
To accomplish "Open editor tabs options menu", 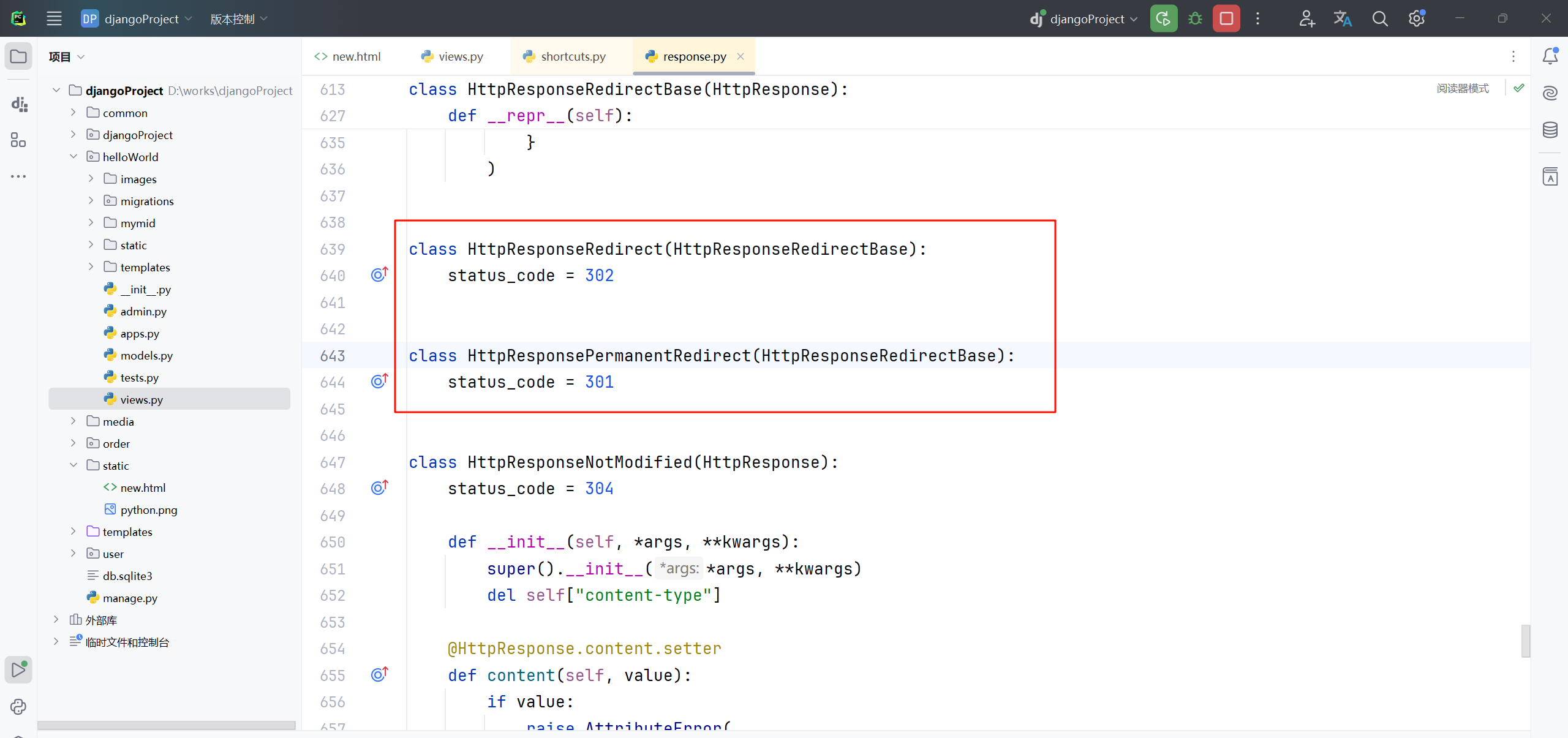I will click(x=1513, y=56).
